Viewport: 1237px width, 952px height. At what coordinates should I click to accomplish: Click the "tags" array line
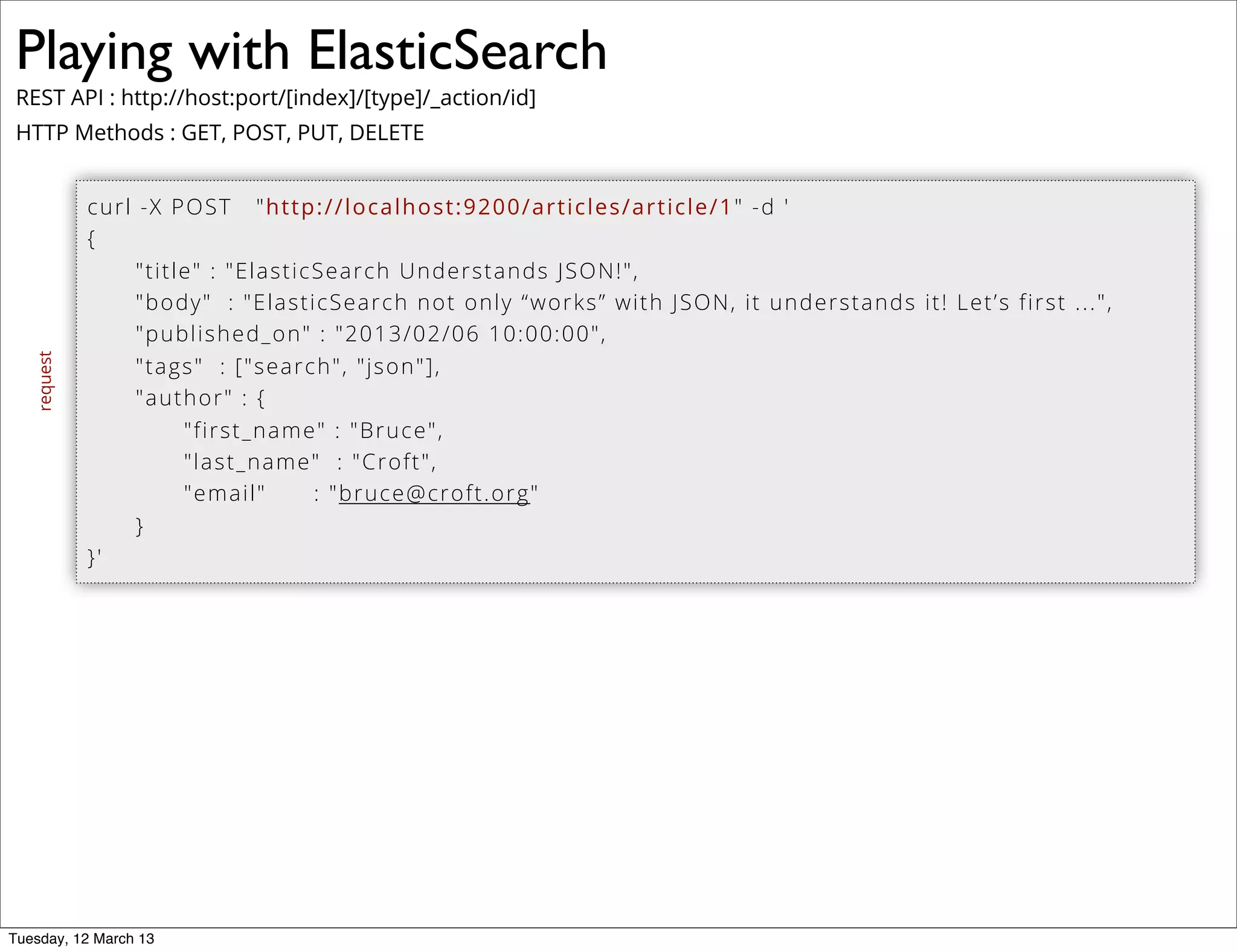coord(288,367)
